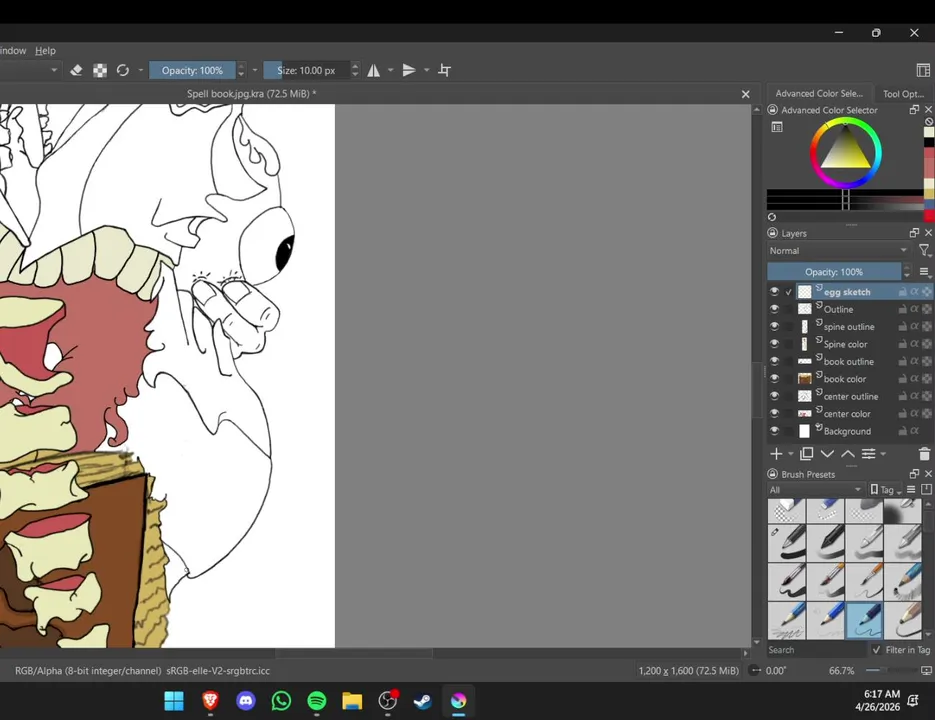
Task: Select the spine outline layer
Action: (850, 326)
